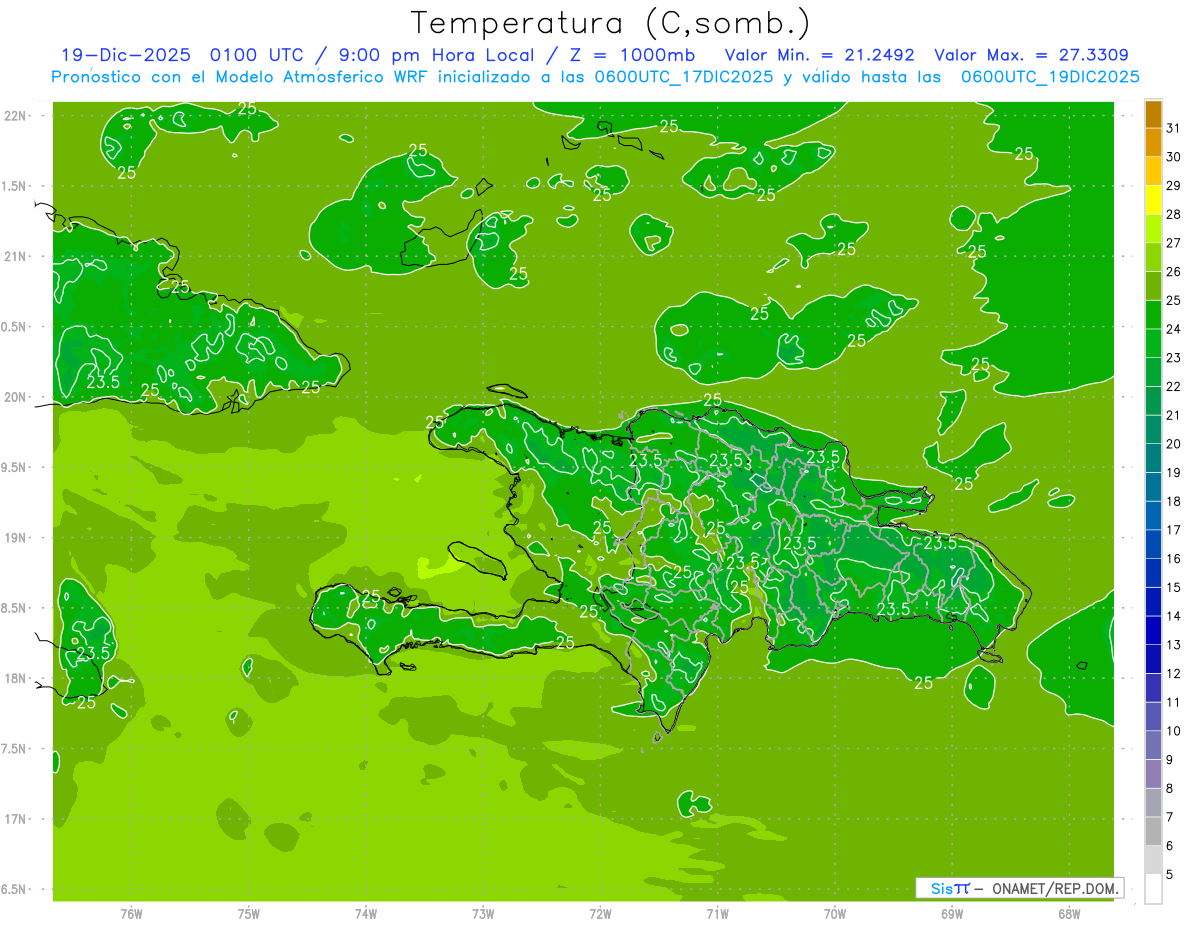Pick the orange swatch between 30 and 31

(x=1153, y=142)
